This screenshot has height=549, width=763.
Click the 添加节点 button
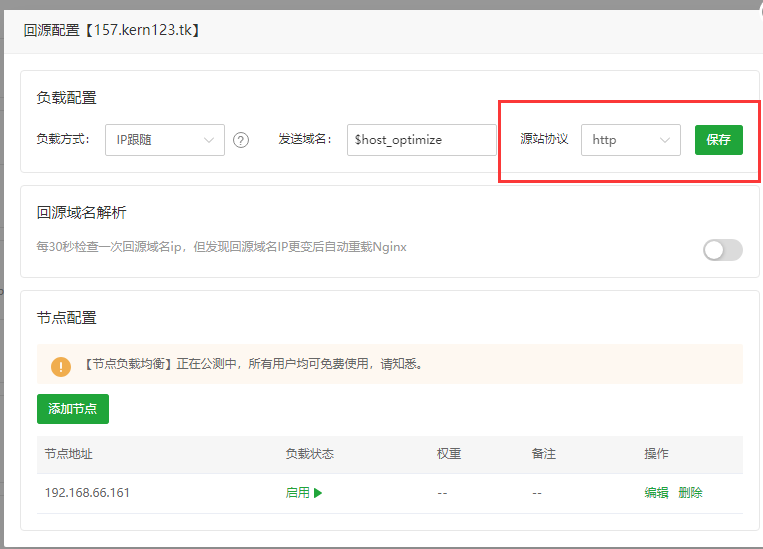coord(73,409)
